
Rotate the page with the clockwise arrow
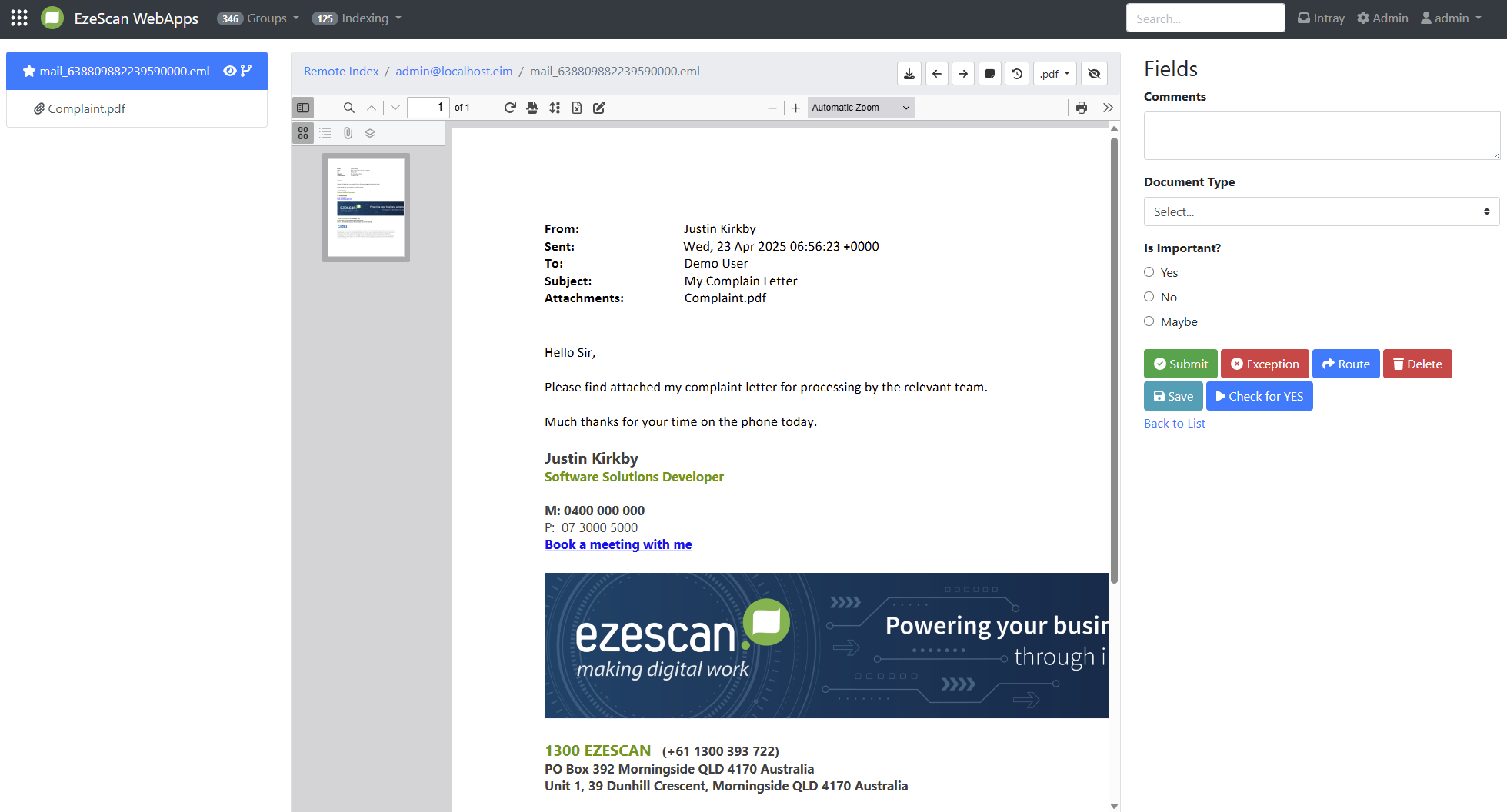coord(509,108)
